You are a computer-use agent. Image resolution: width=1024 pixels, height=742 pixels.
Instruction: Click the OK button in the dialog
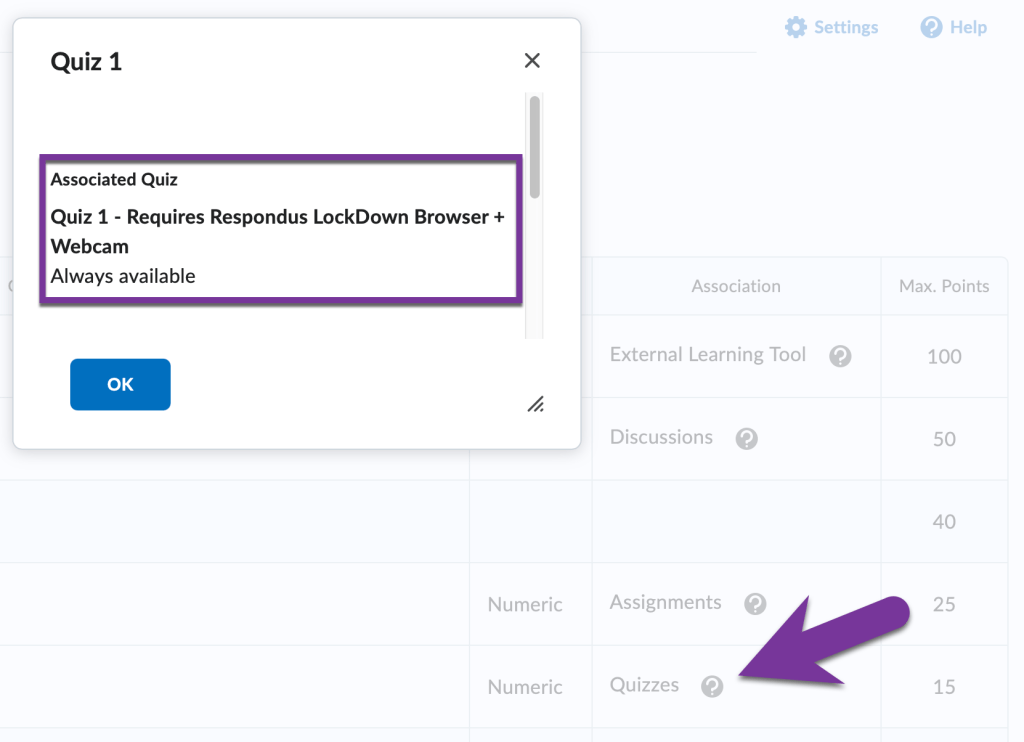pos(120,385)
